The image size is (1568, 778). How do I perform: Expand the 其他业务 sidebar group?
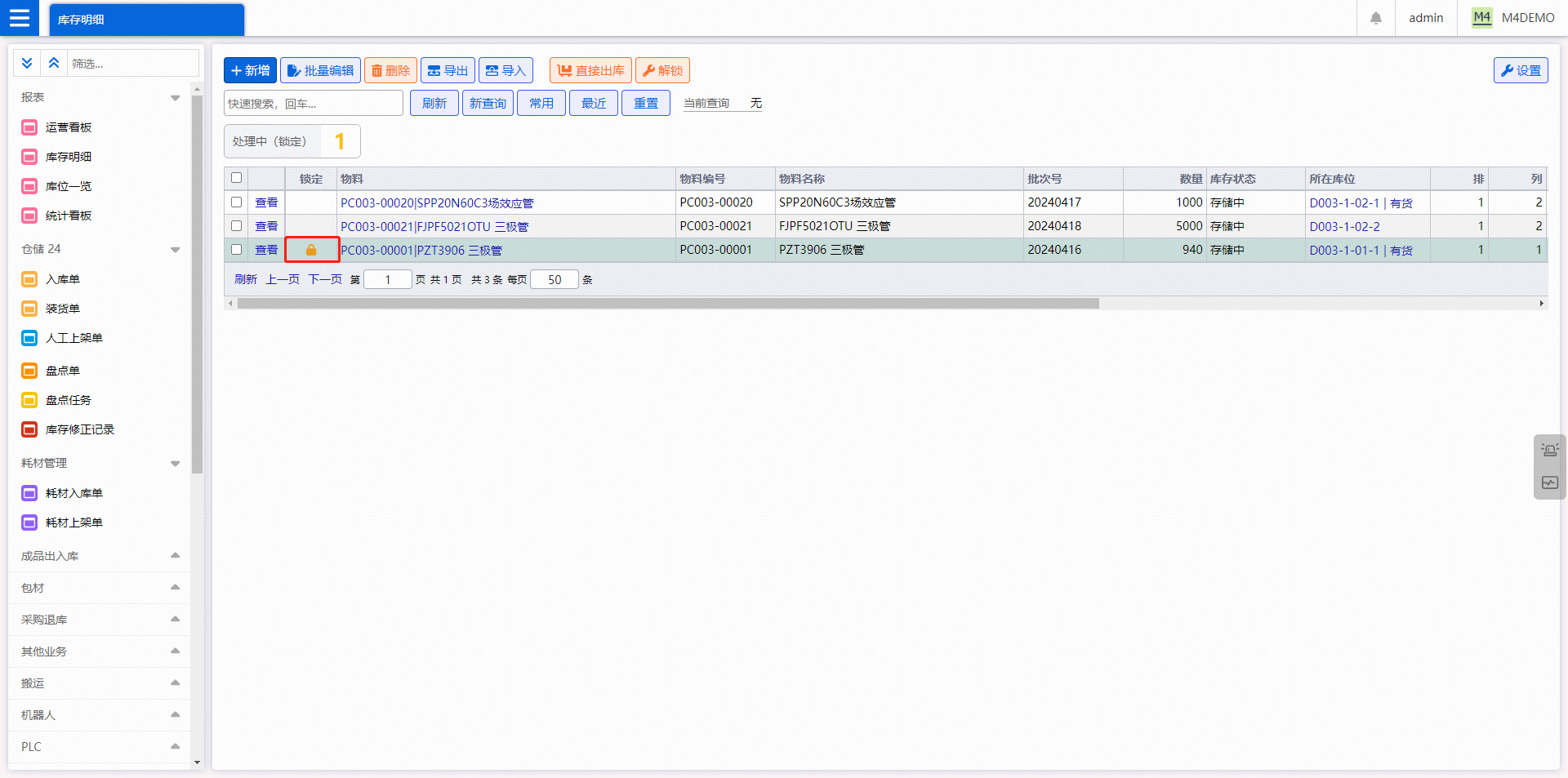point(176,651)
